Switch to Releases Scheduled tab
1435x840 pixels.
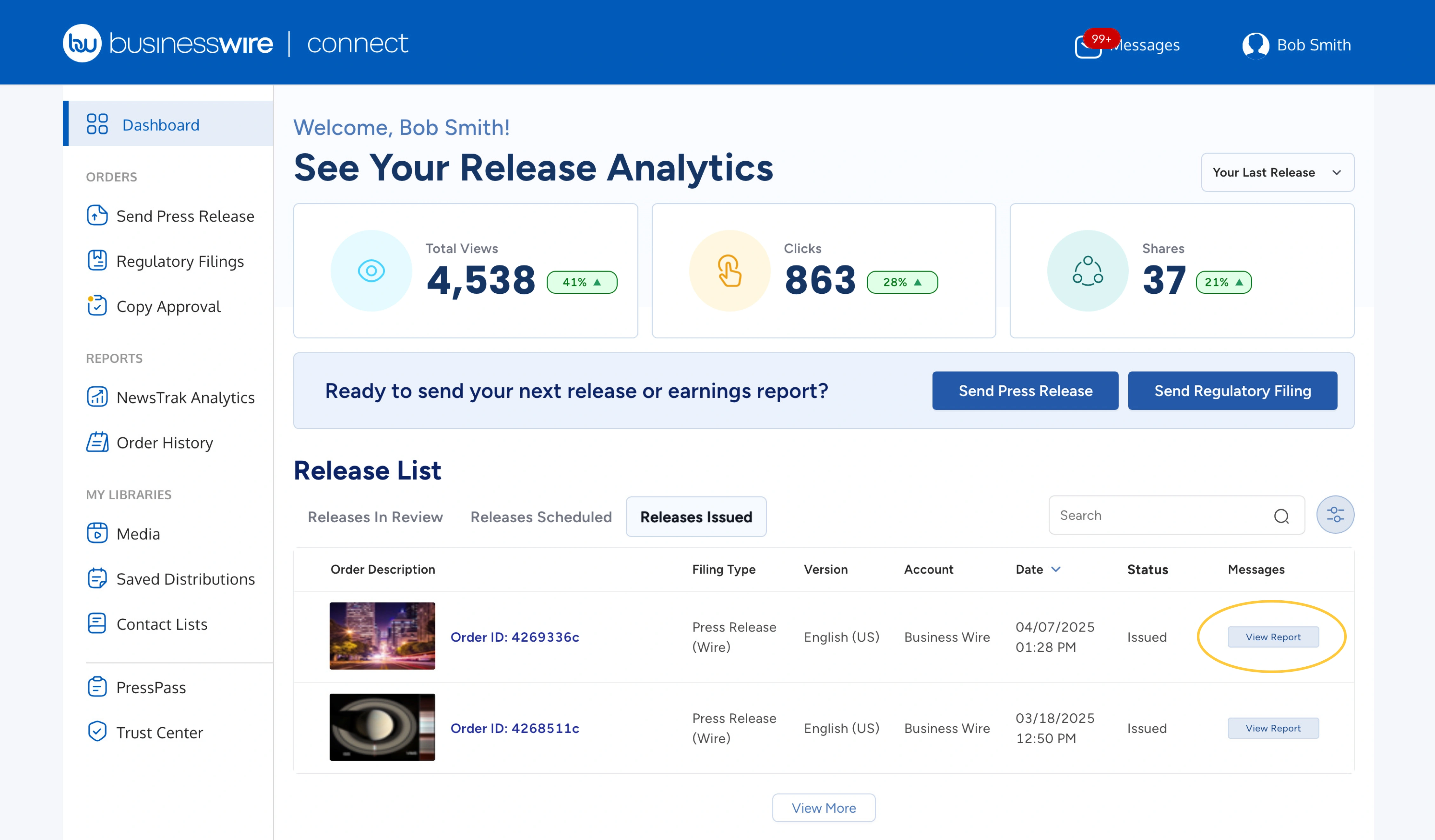point(541,517)
